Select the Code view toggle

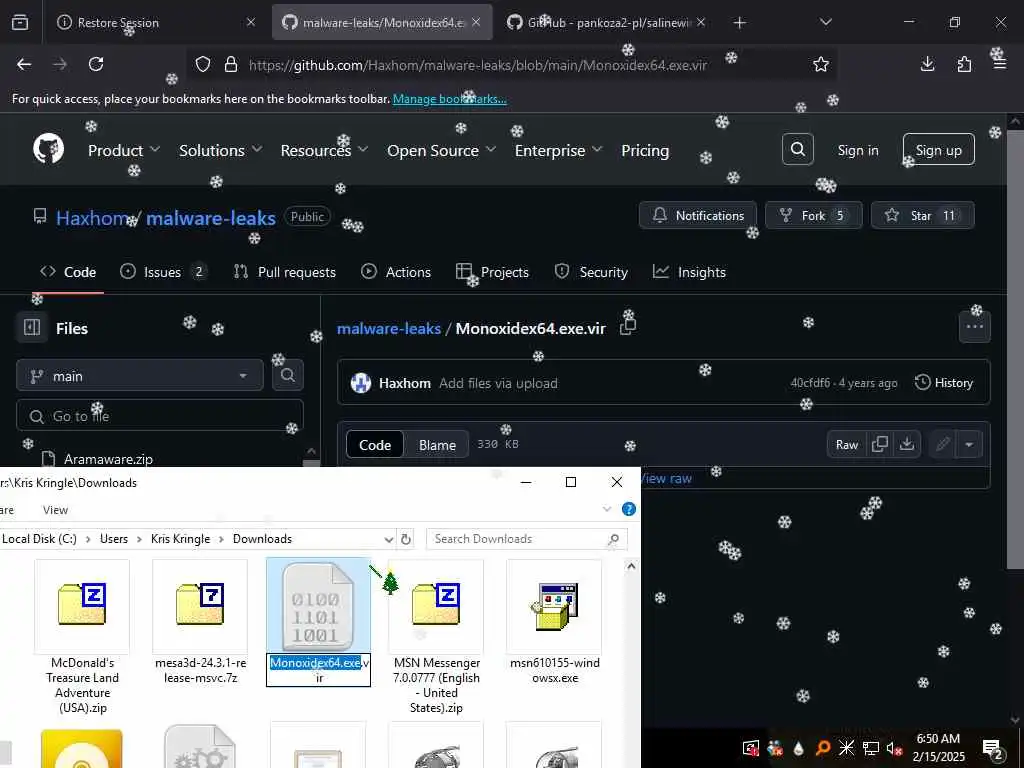click(375, 445)
